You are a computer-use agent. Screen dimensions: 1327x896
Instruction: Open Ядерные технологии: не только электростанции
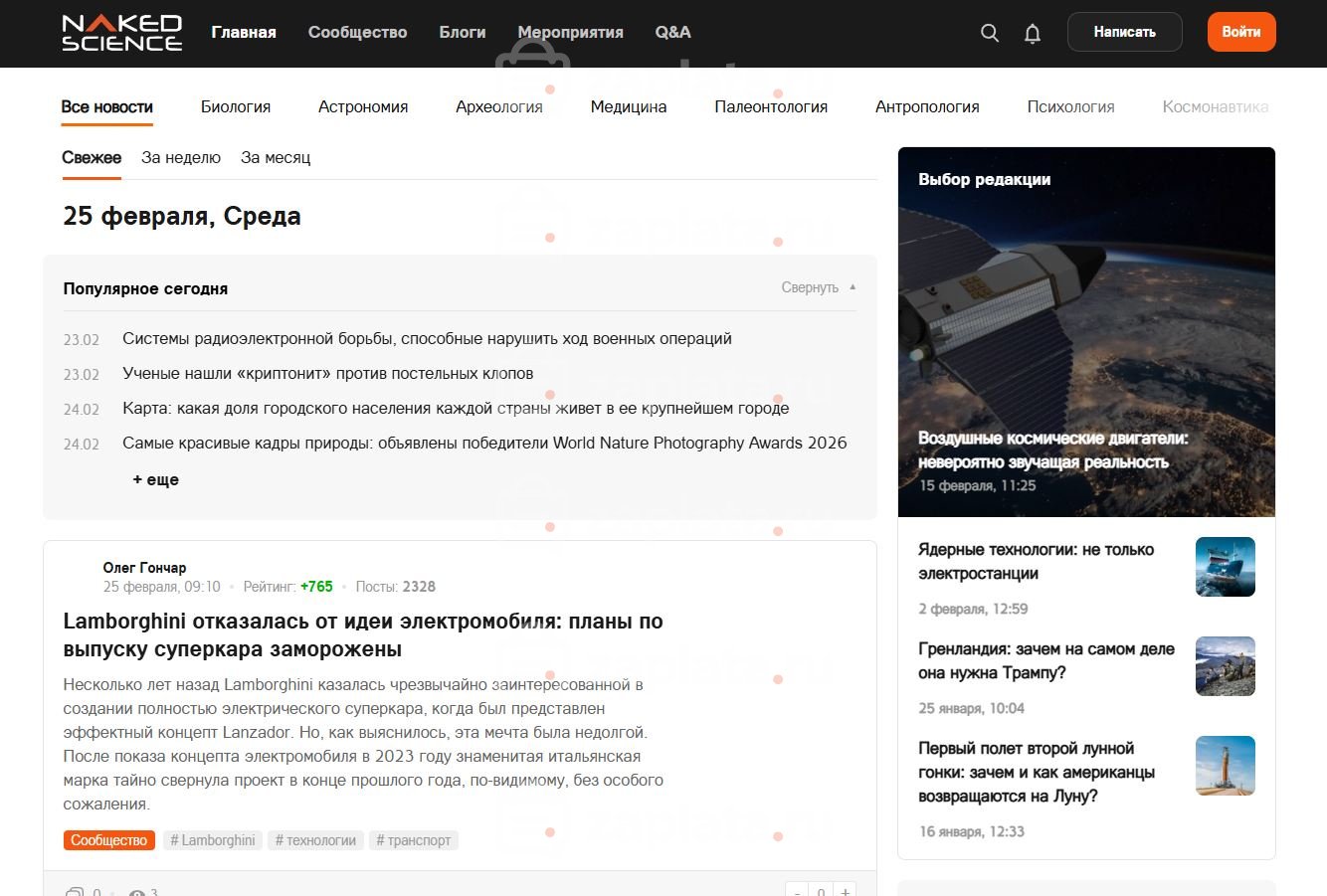(x=1037, y=562)
